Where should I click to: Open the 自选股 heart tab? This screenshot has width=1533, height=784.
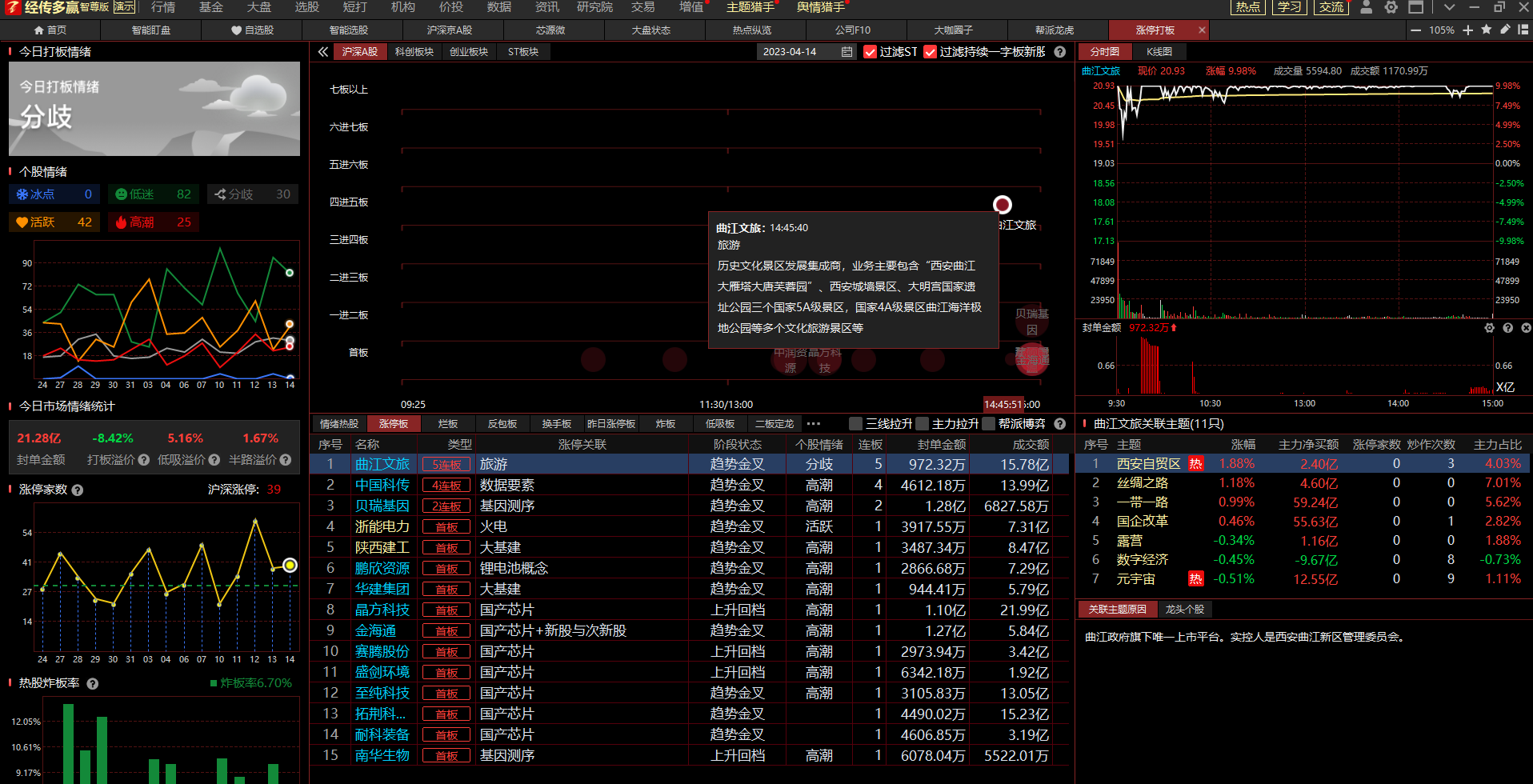[253, 30]
